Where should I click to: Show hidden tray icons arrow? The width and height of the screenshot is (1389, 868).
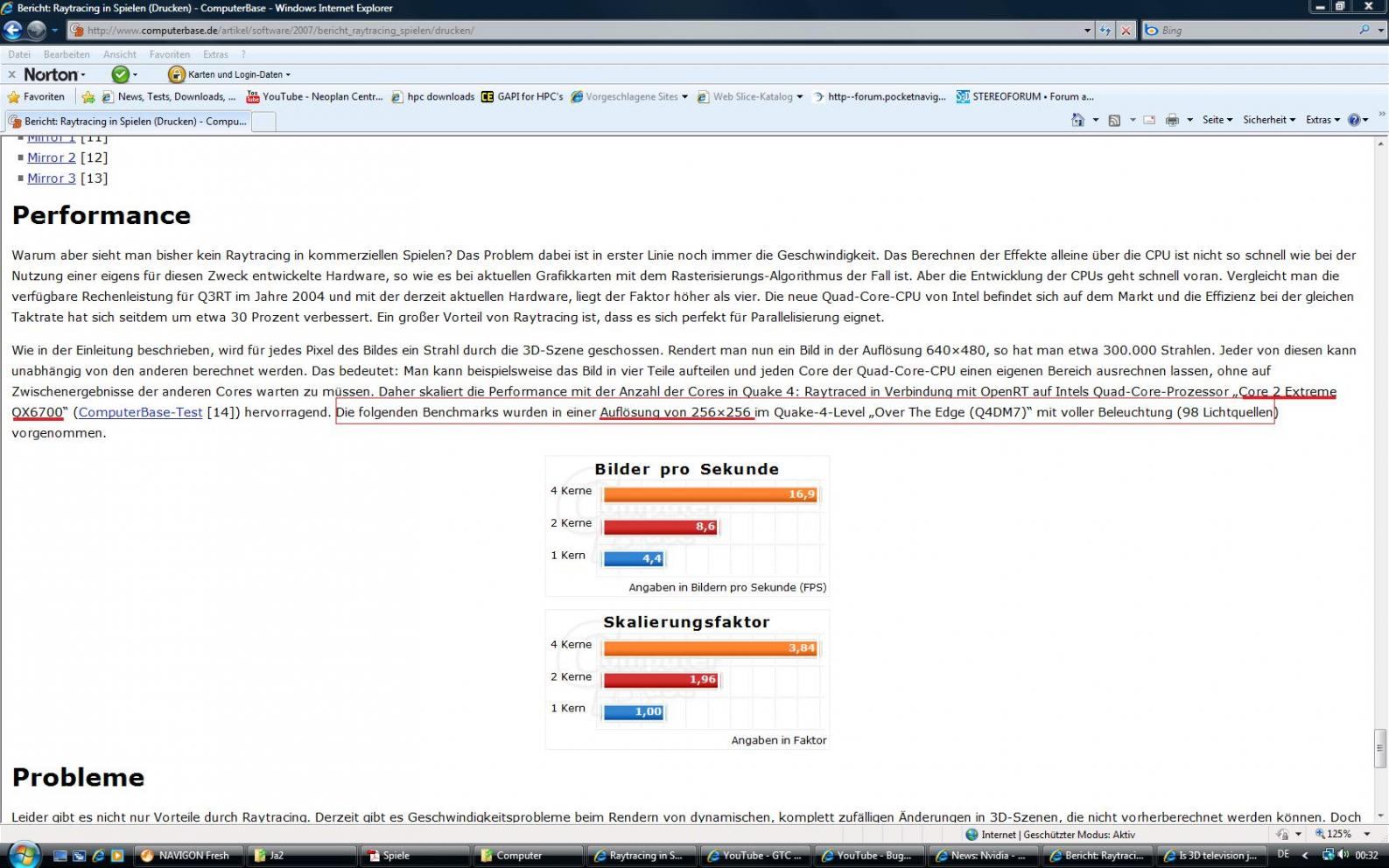pyautogui.click(x=1305, y=855)
